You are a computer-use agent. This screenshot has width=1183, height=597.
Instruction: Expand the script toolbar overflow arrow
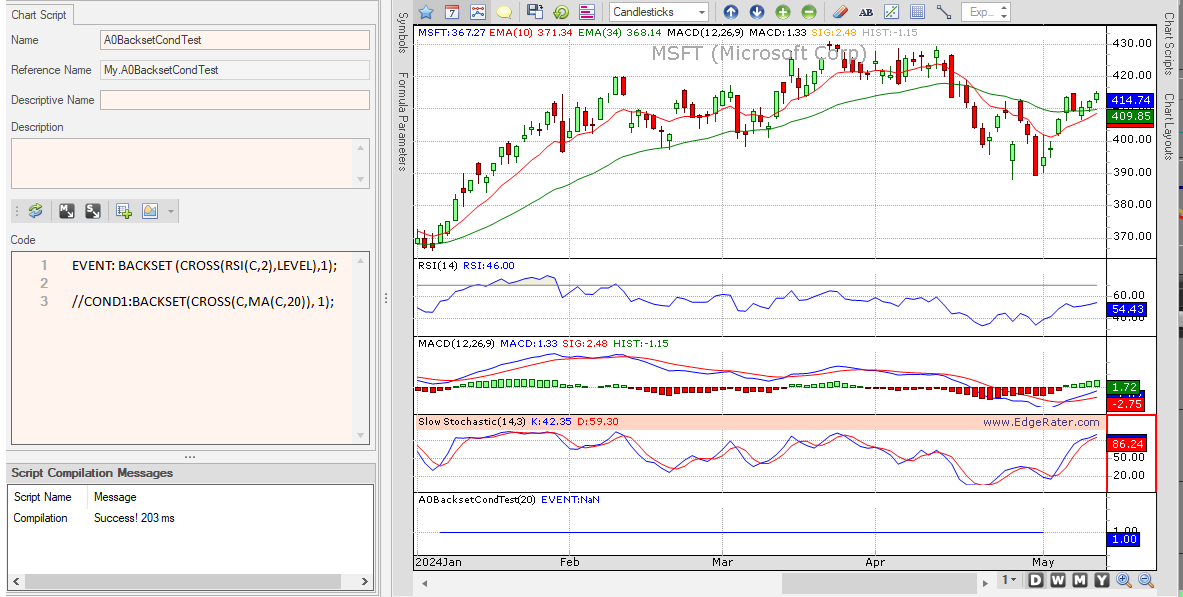pyautogui.click(x=171, y=211)
